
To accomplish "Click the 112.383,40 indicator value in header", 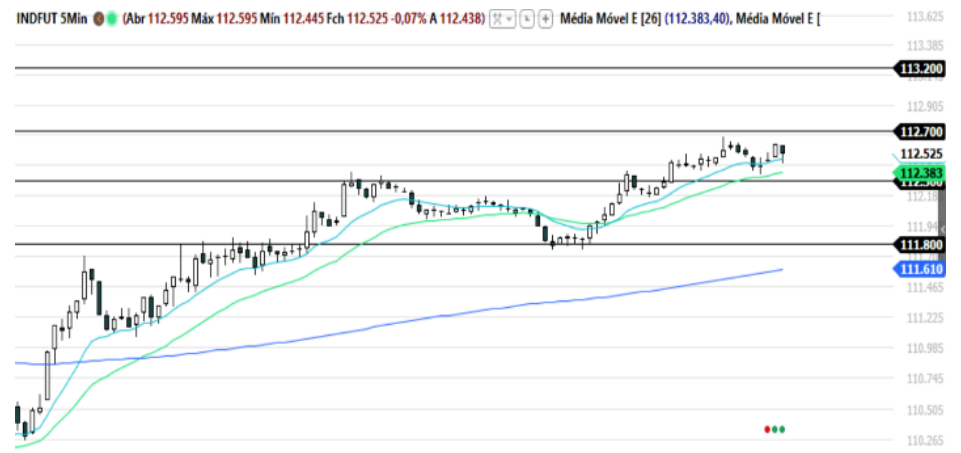I will (x=692, y=19).
